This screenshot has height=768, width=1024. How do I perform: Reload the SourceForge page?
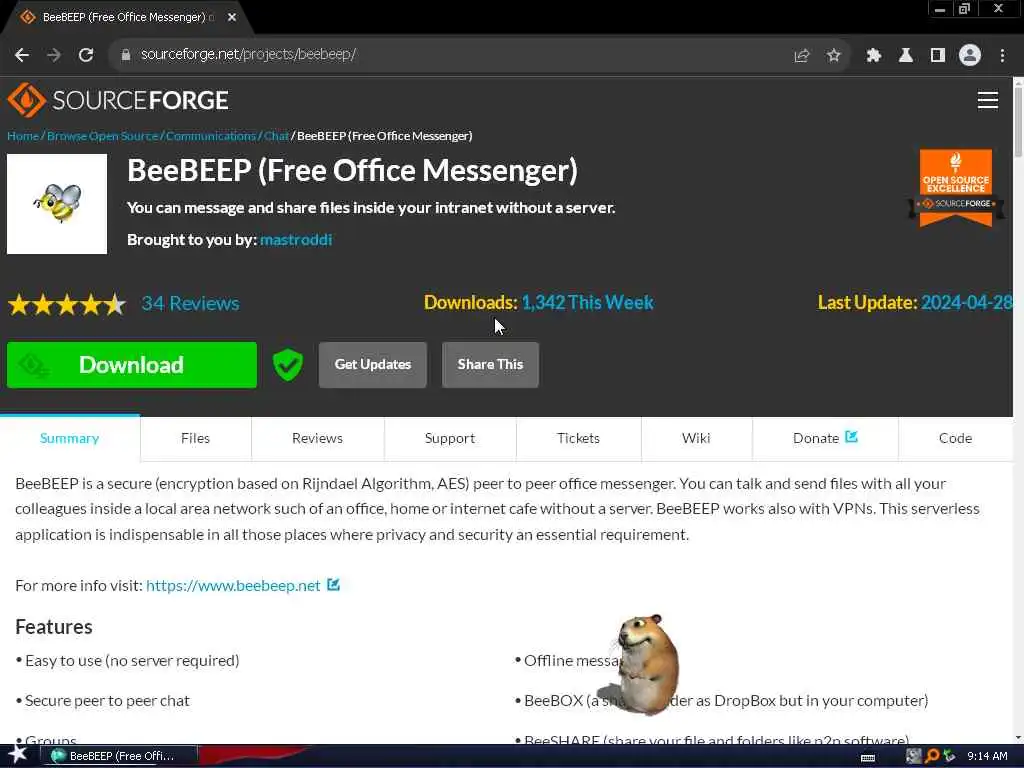point(86,55)
